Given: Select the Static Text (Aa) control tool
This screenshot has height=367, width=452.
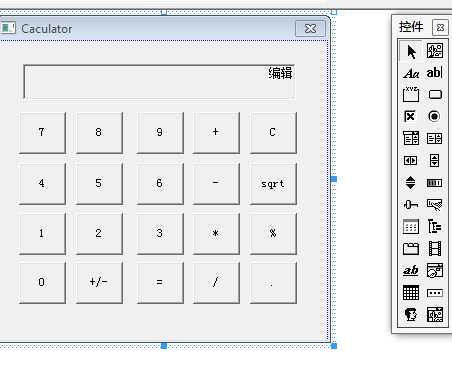Looking at the screenshot, I should [411, 73].
